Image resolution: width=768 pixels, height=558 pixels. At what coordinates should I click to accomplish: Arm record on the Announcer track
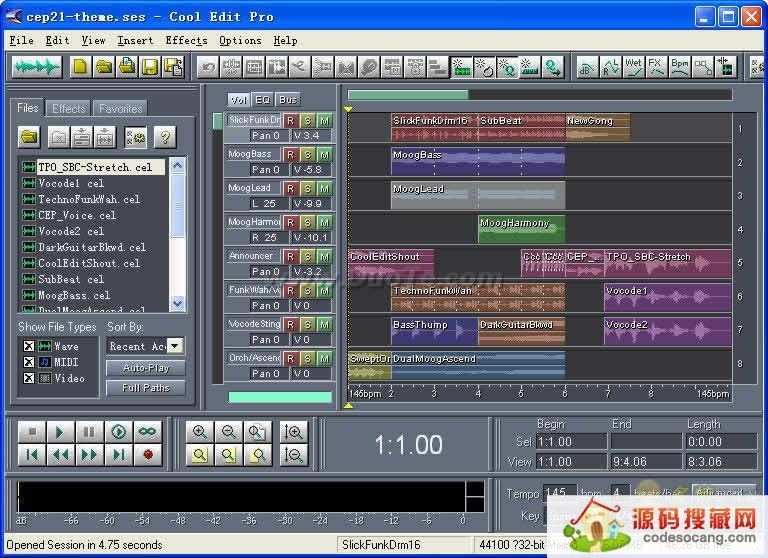(290, 256)
